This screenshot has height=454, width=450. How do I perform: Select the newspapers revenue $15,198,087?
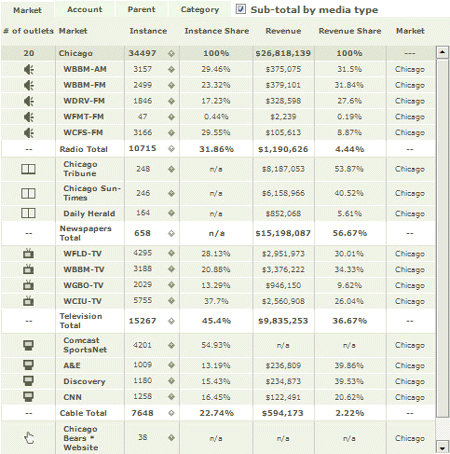point(283,233)
